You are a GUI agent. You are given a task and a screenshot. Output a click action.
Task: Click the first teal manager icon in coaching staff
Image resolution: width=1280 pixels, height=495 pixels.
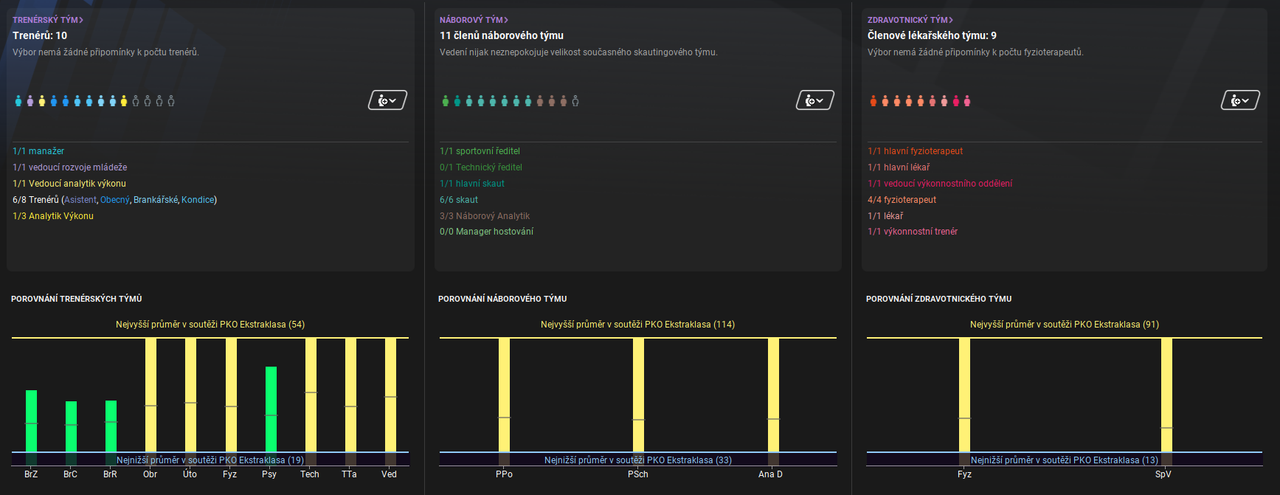tap(18, 101)
